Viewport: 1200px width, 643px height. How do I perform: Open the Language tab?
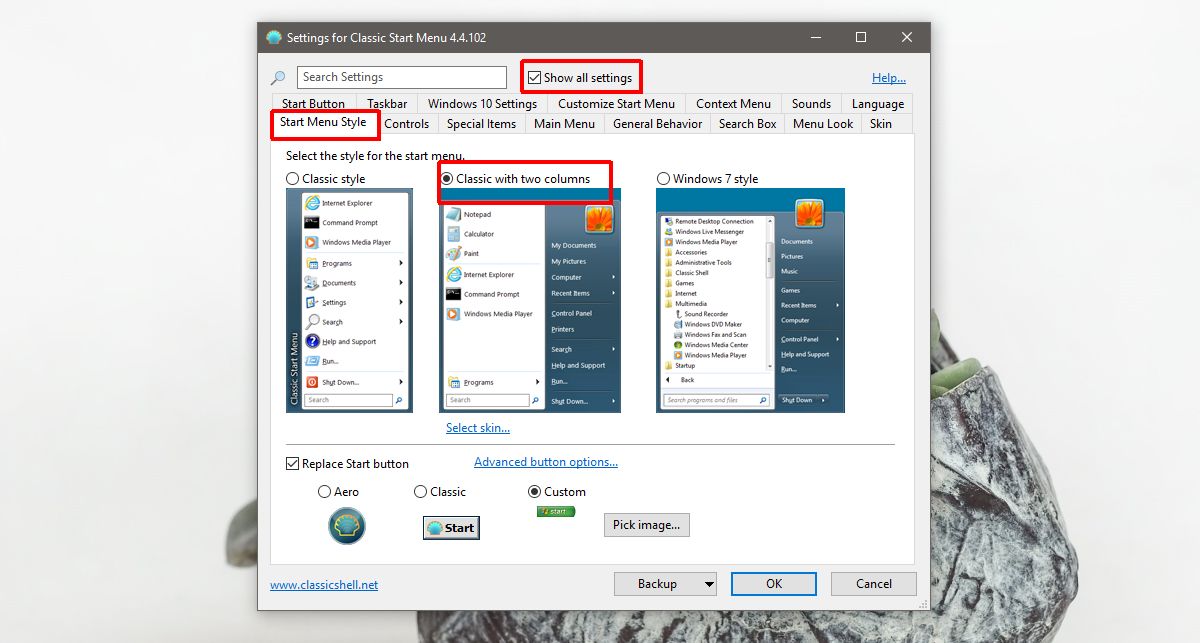pyautogui.click(x=877, y=104)
